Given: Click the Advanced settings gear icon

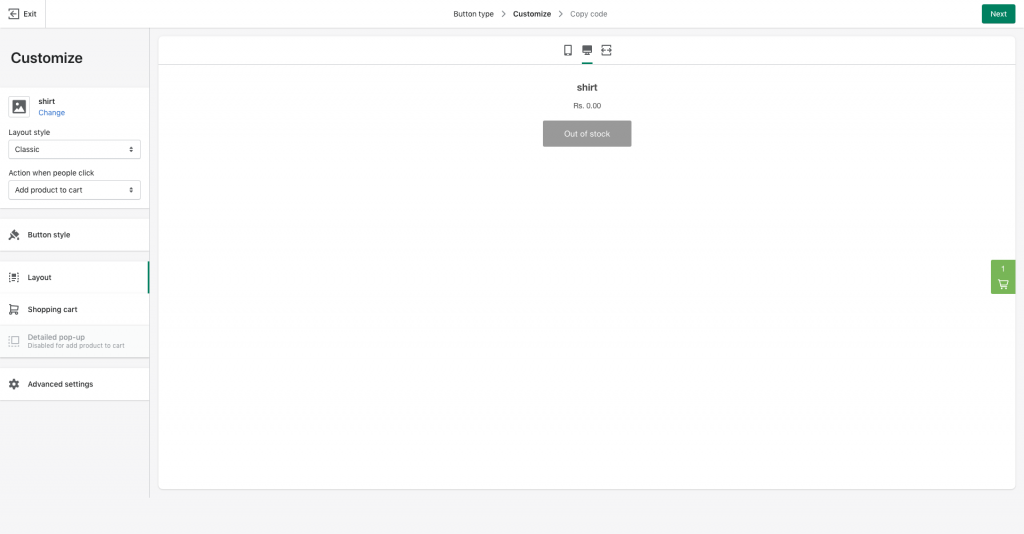Looking at the screenshot, I should (x=14, y=385).
